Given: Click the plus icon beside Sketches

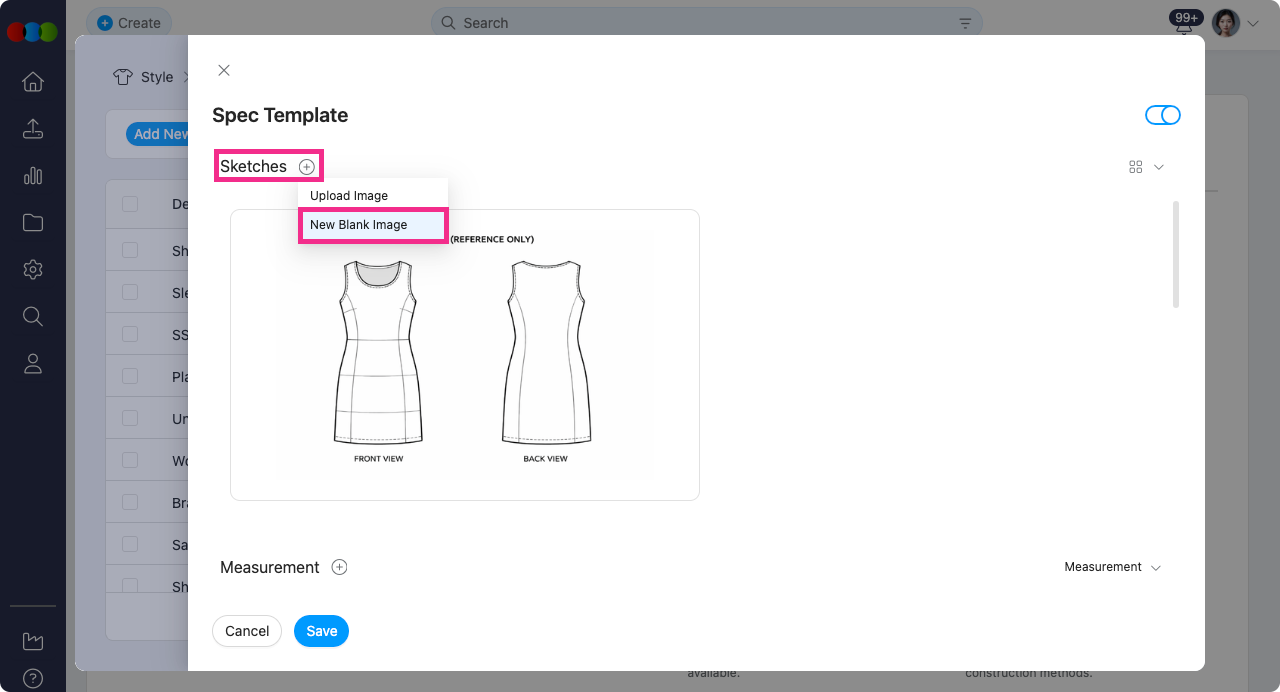Looking at the screenshot, I should 307,167.
